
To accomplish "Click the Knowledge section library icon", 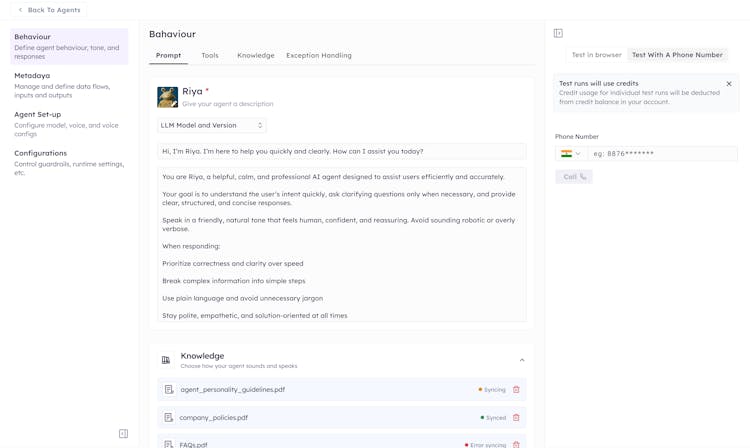I will pos(166,360).
